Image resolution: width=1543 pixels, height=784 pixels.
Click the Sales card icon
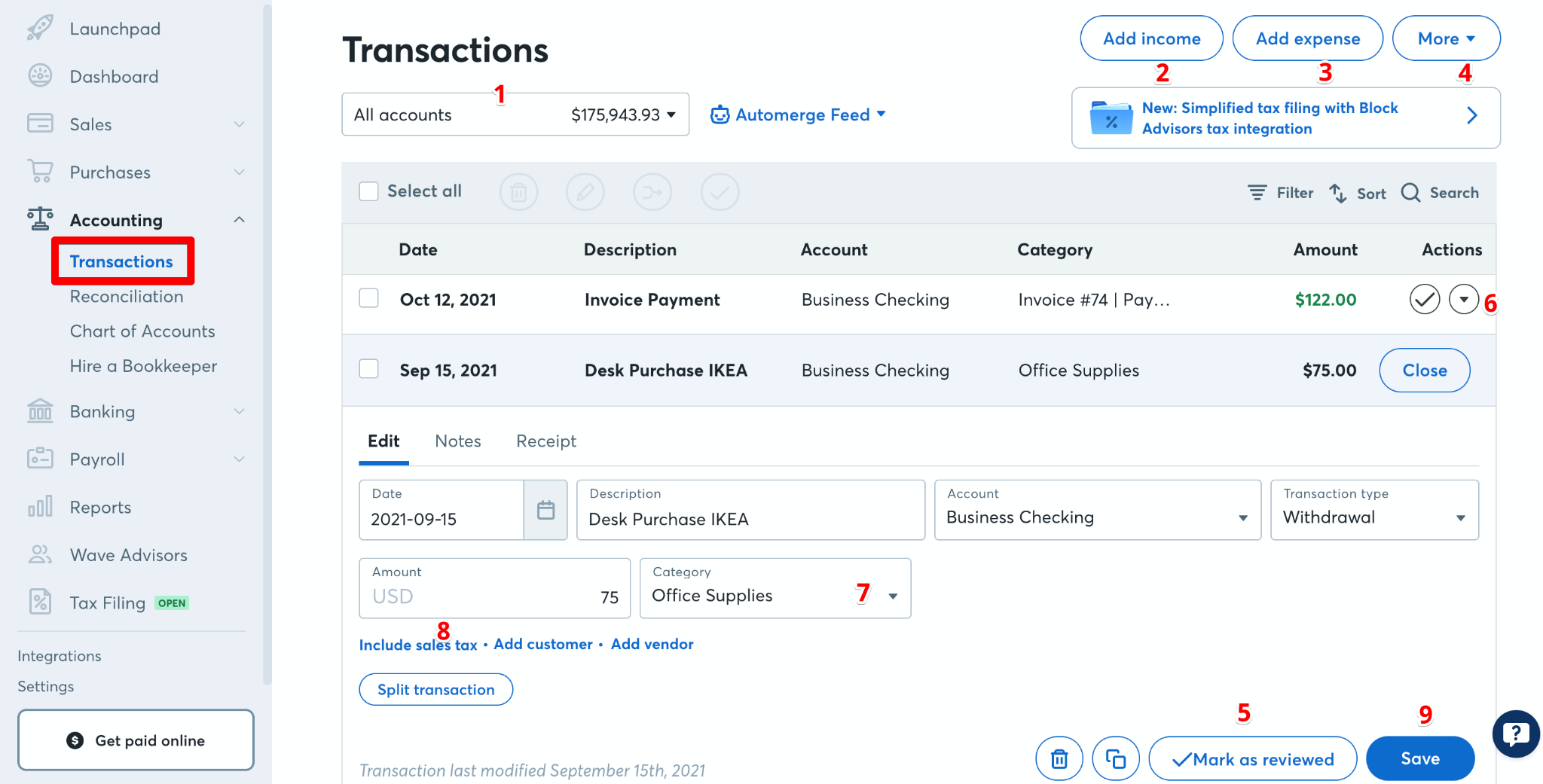40,124
